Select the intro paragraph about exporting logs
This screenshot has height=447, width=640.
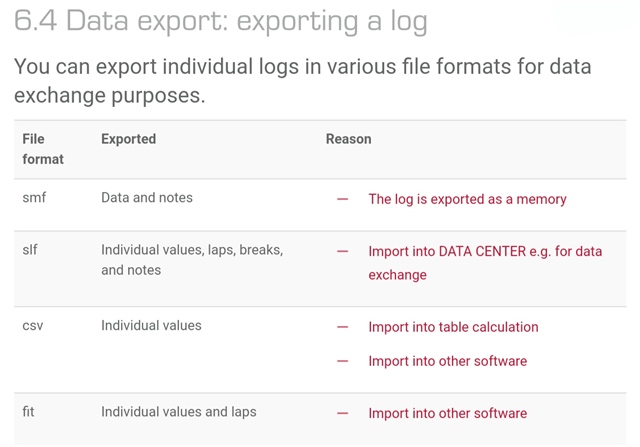pos(302,81)
